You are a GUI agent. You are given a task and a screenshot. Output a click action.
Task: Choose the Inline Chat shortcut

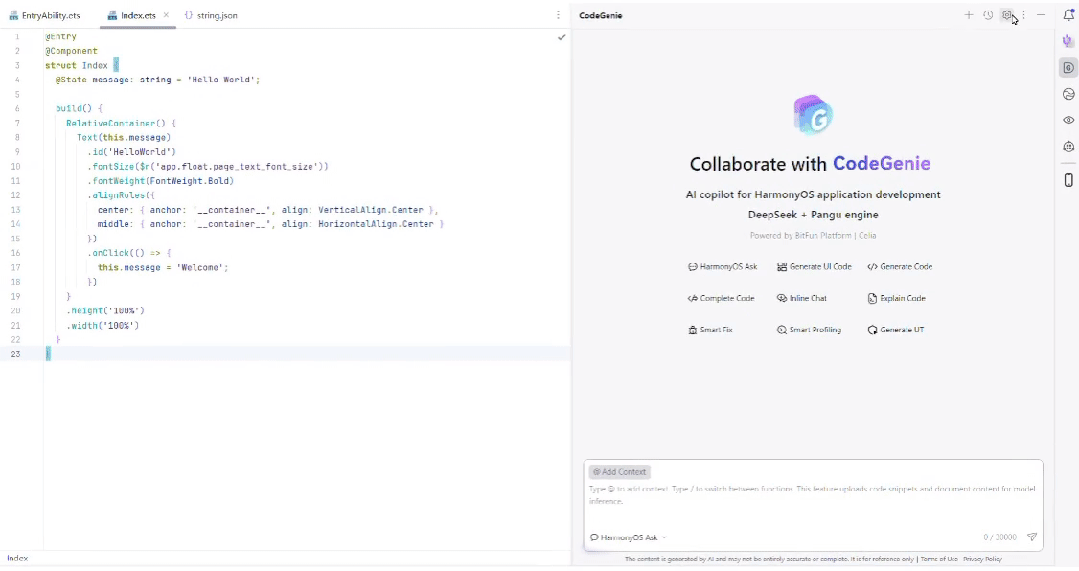coord(802,299)
